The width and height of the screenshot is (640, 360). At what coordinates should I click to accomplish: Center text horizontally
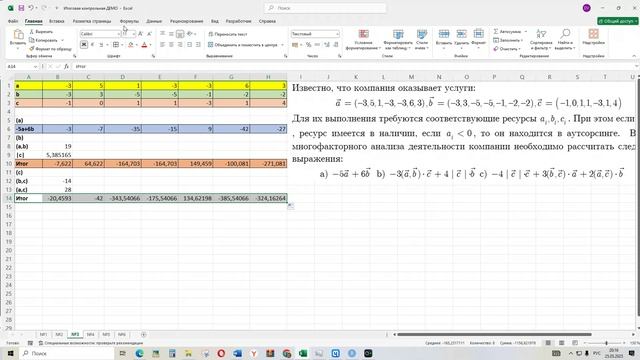171,44
